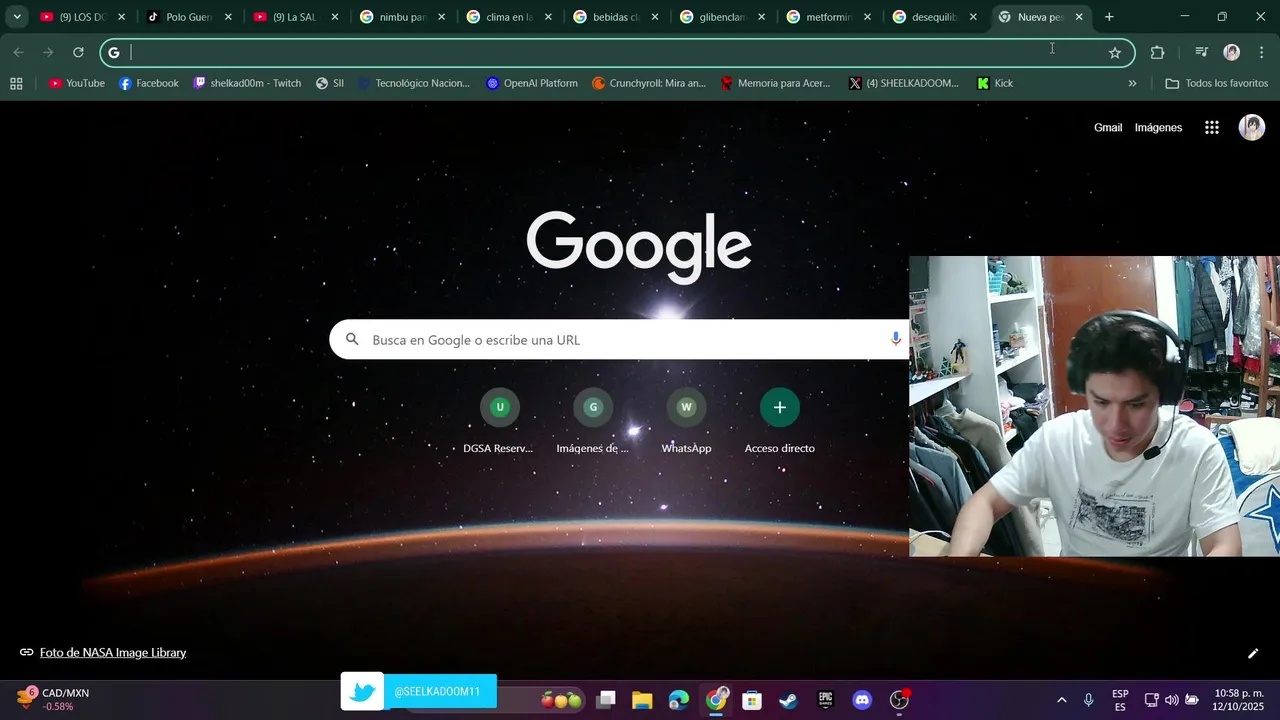Open Google apps grid launcher
This screenshot has height=720, width=1280.
pos(1212,127)
